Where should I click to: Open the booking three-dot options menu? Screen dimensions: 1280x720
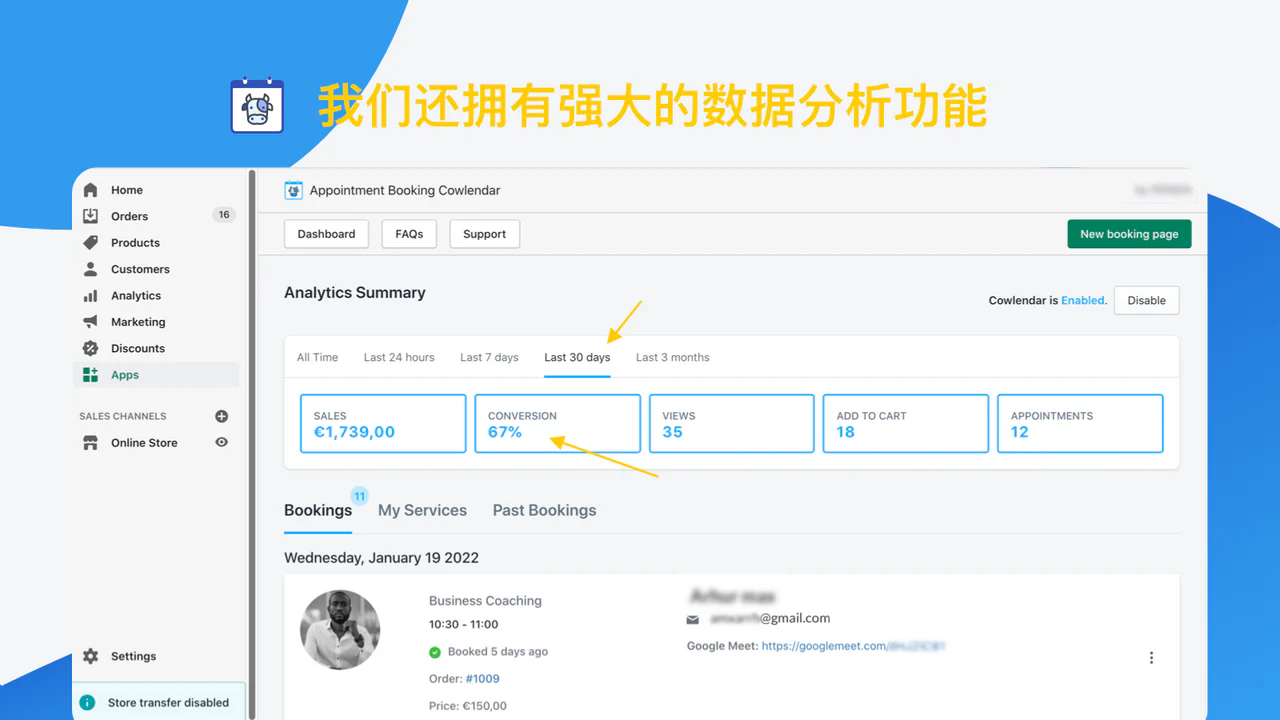(1151, 658)
